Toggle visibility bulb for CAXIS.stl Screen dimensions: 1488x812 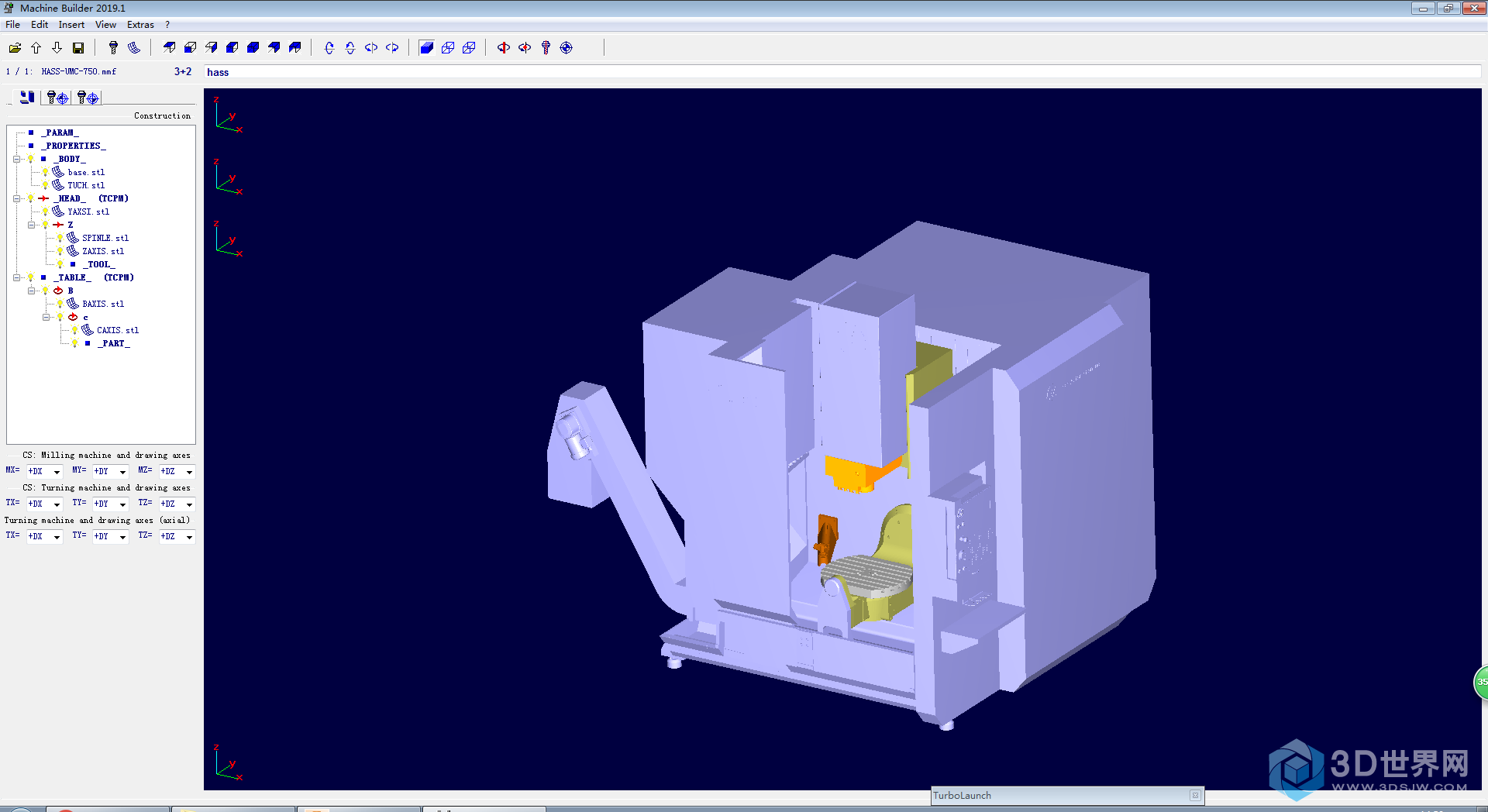(x=74, y=330)
